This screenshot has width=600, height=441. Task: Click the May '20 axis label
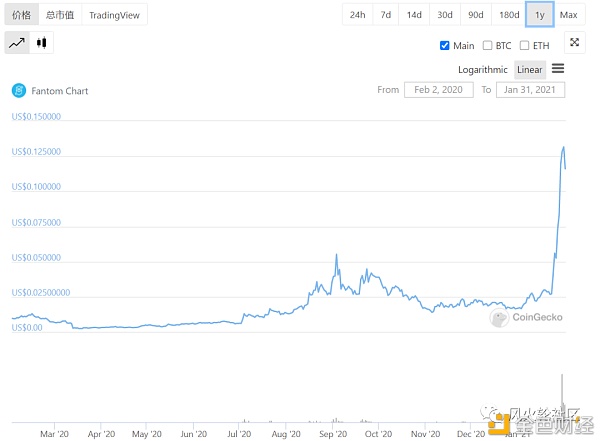tap(147, 434)
